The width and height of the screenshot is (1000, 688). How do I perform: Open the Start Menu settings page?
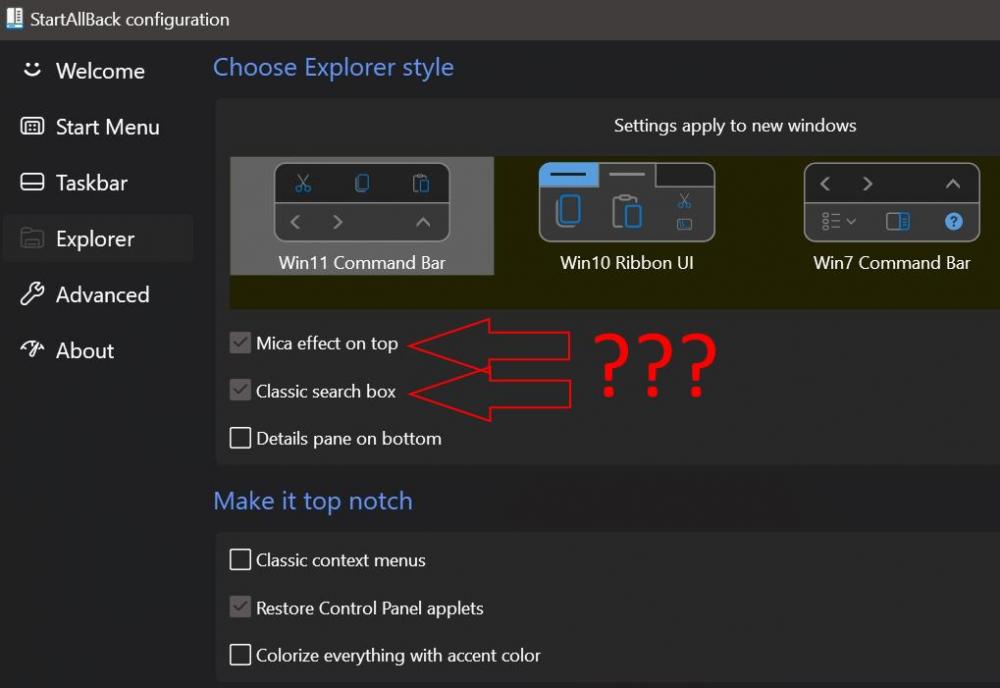pos(99,127)
